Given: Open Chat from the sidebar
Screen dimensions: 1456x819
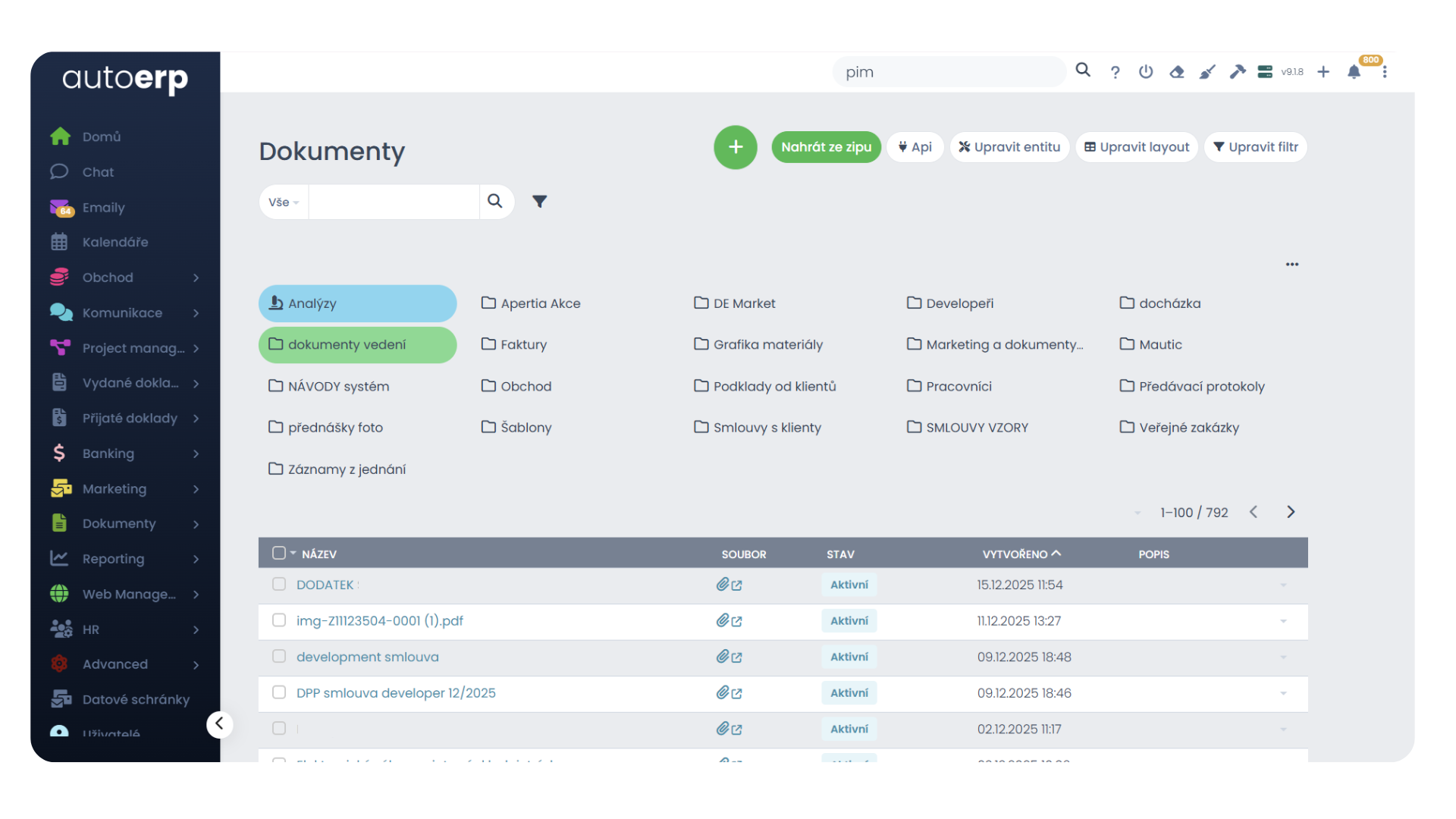Looking at the screenshot, I should pyautogui.click(x=98, y=172).
